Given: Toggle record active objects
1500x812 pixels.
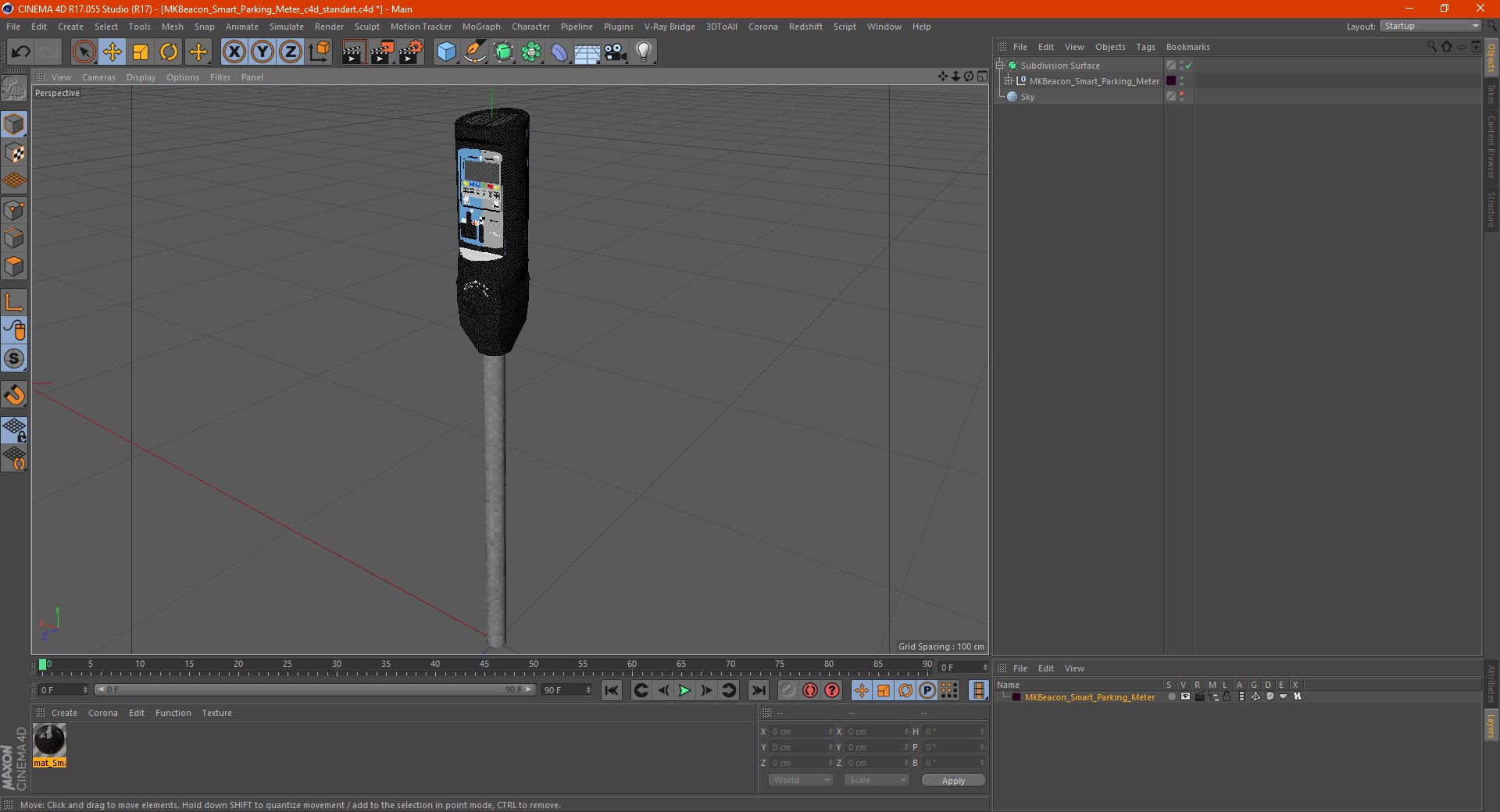Looking at the screenshot, I should (788, 690).
